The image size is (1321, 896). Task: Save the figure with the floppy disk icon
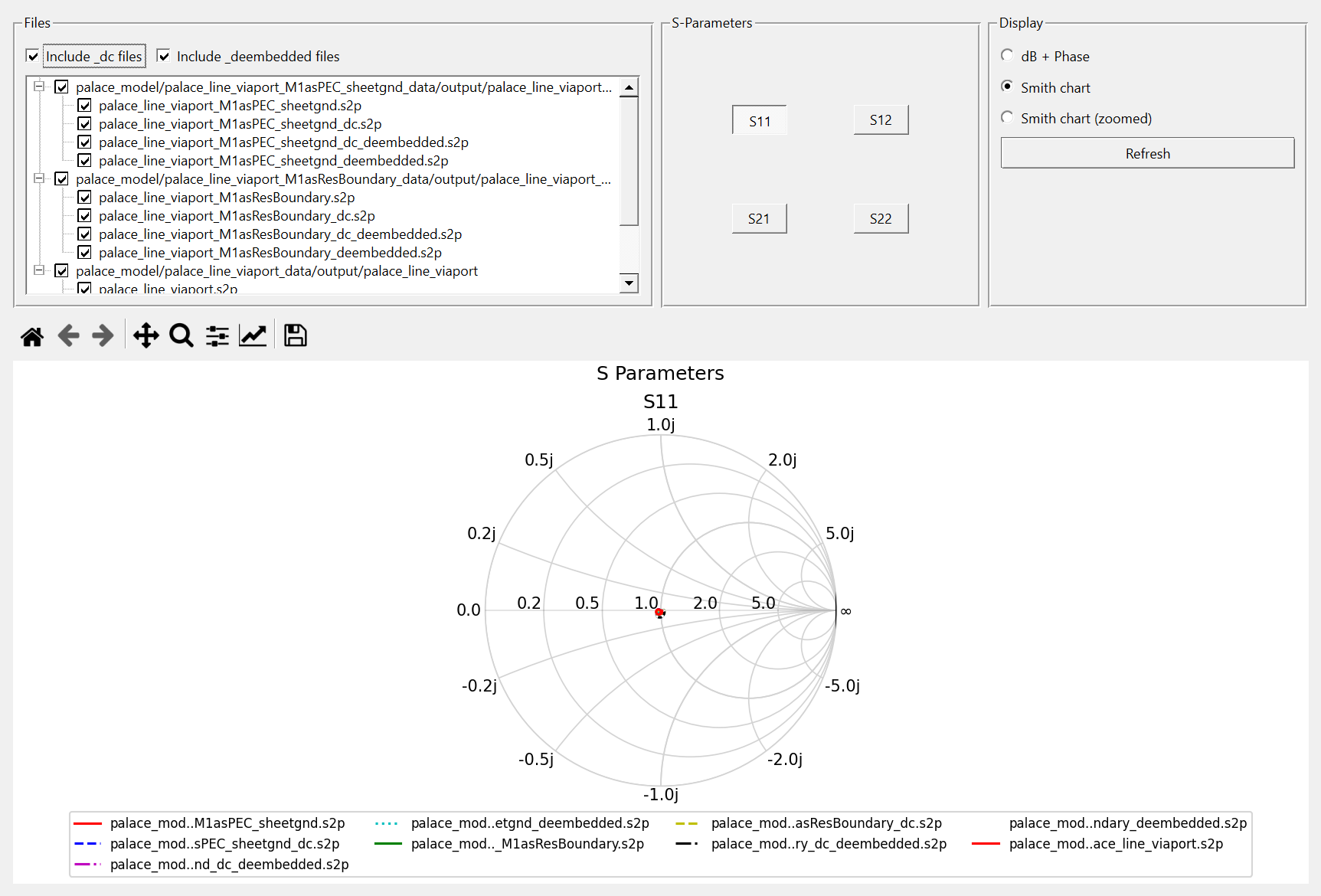296,335
